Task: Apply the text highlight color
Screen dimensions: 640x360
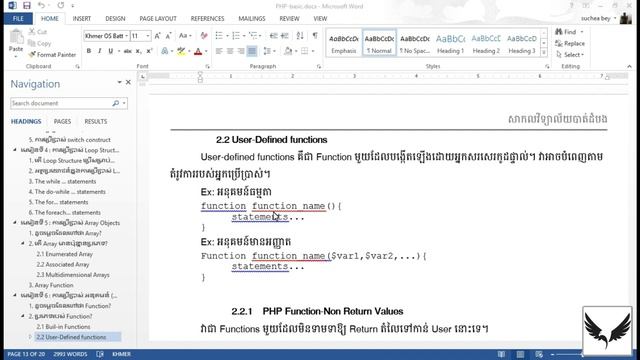Action: click(x=181, y=51)
